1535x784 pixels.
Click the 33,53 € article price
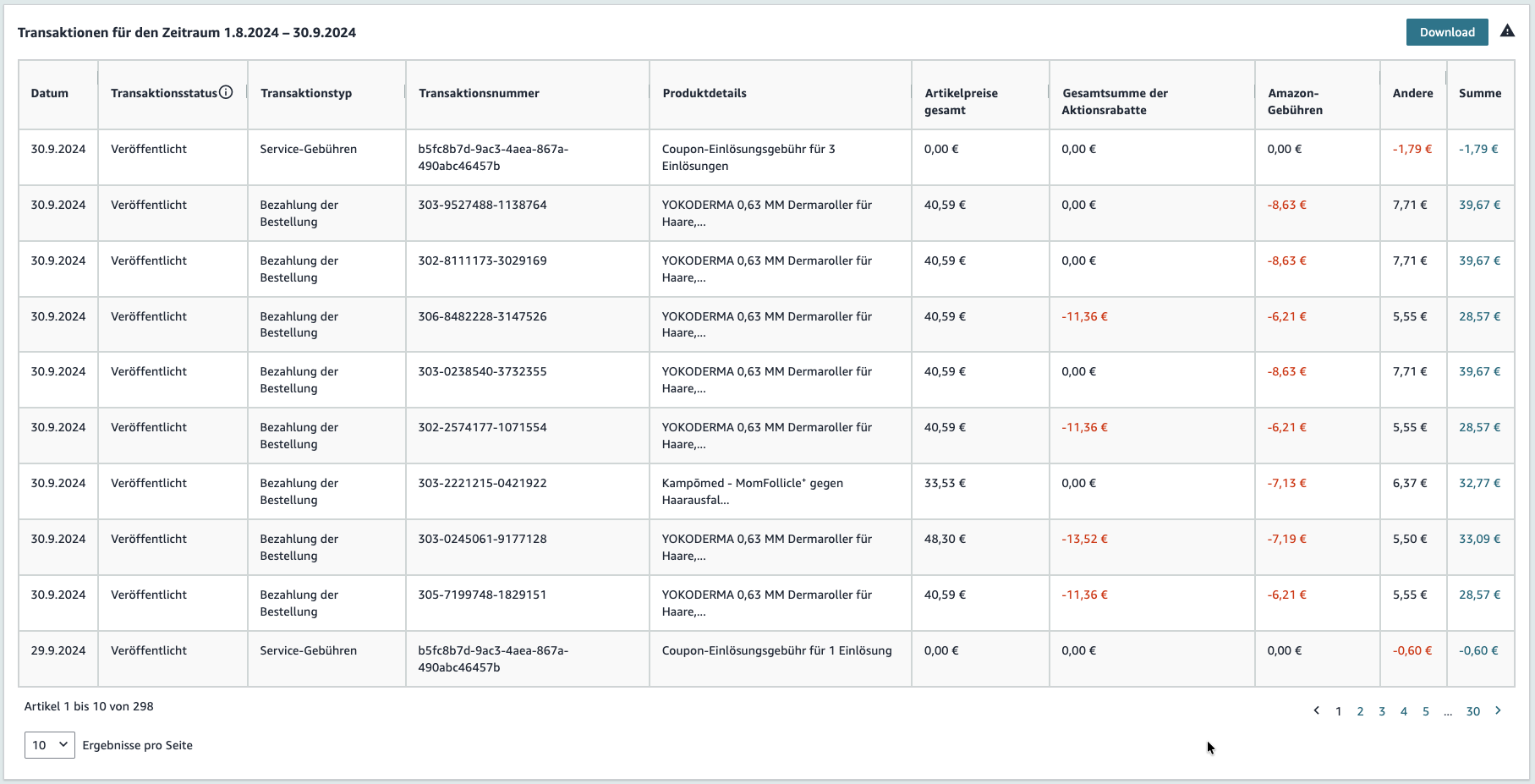tap(945, 483)
